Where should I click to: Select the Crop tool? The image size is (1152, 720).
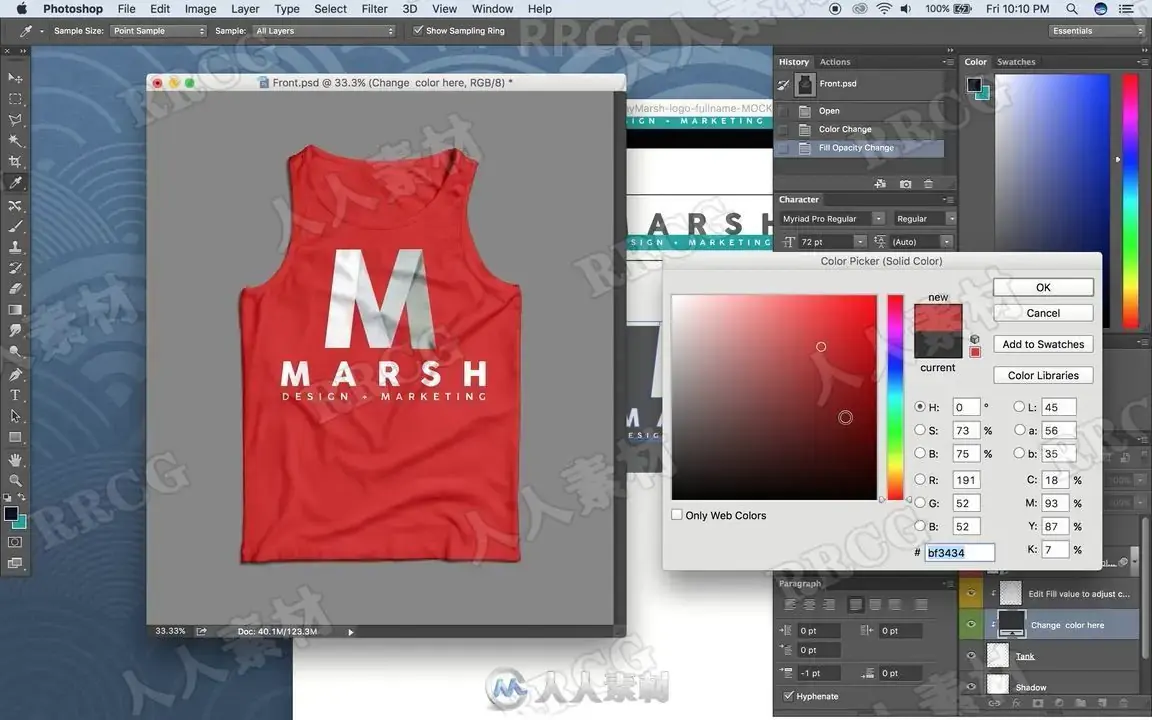tap(15, 162)
